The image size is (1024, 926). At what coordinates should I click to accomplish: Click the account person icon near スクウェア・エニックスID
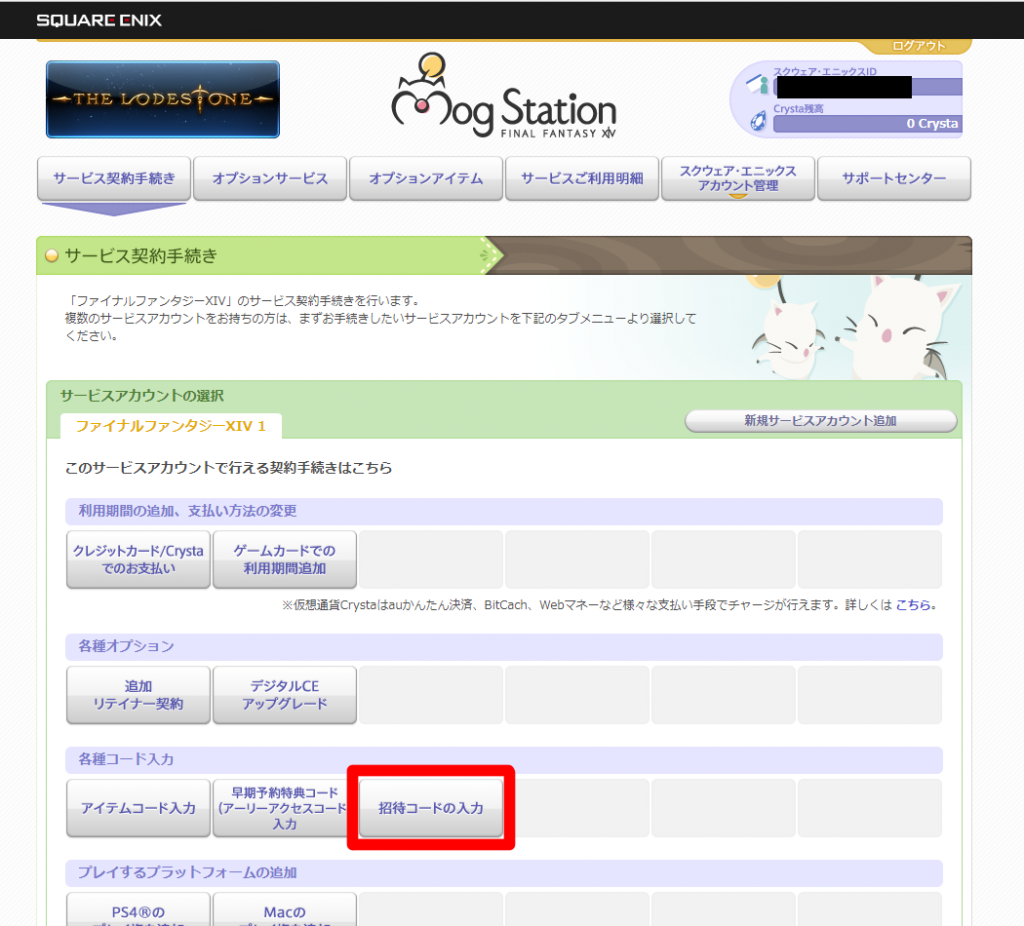pyautogui.click(x=760, y=84)
